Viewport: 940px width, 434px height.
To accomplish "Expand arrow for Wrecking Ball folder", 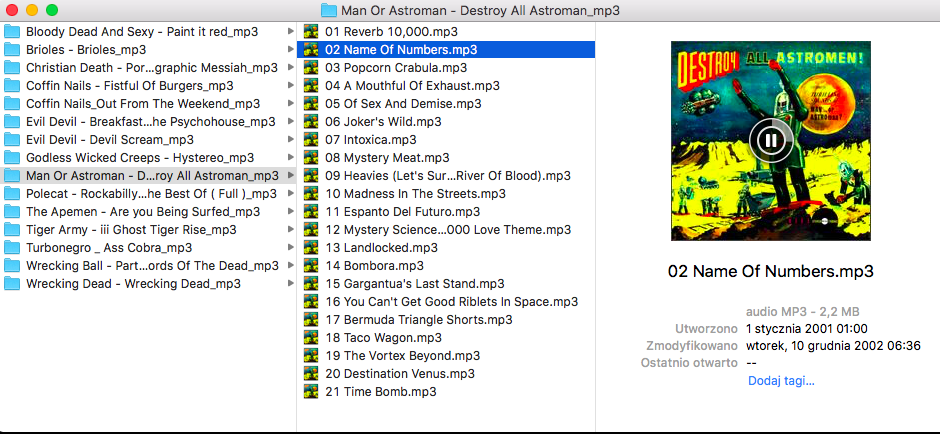I will [291, 265].
